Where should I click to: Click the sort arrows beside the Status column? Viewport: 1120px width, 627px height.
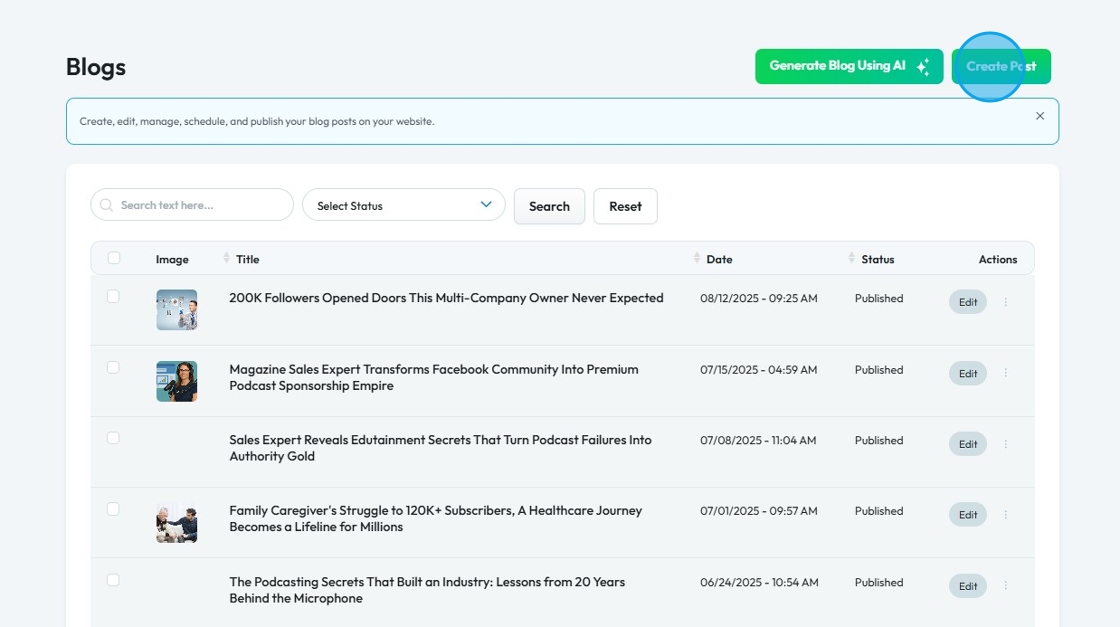[x=852, y=258]
